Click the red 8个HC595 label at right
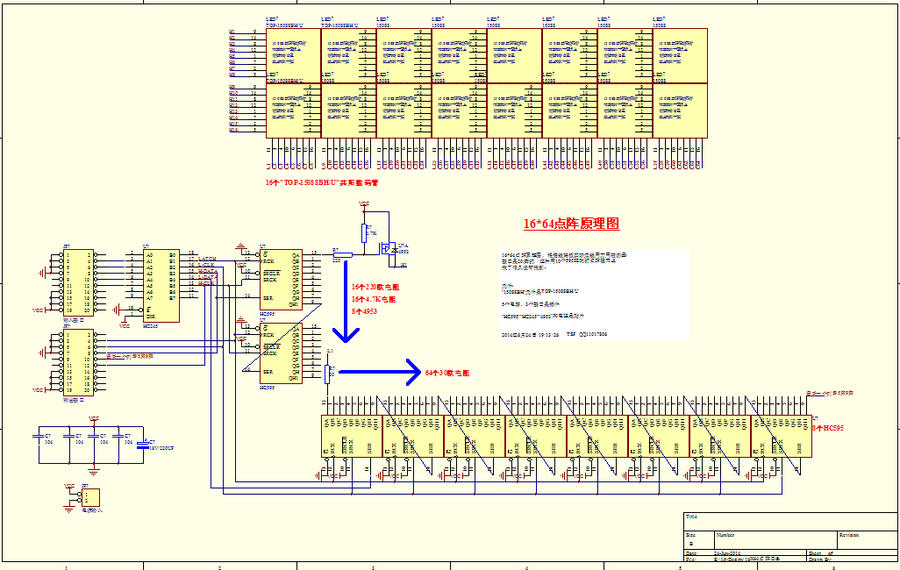Image resolution: width=900 pixels, height=570 pixels. (823, 428)
